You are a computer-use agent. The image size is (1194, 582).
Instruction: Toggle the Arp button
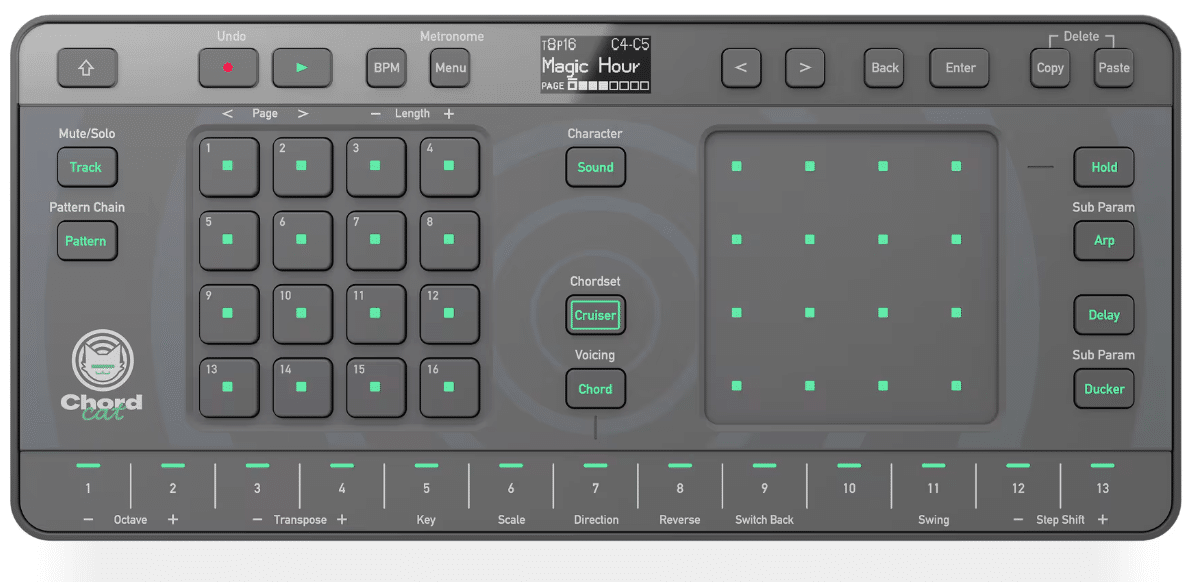point(1104,241)
